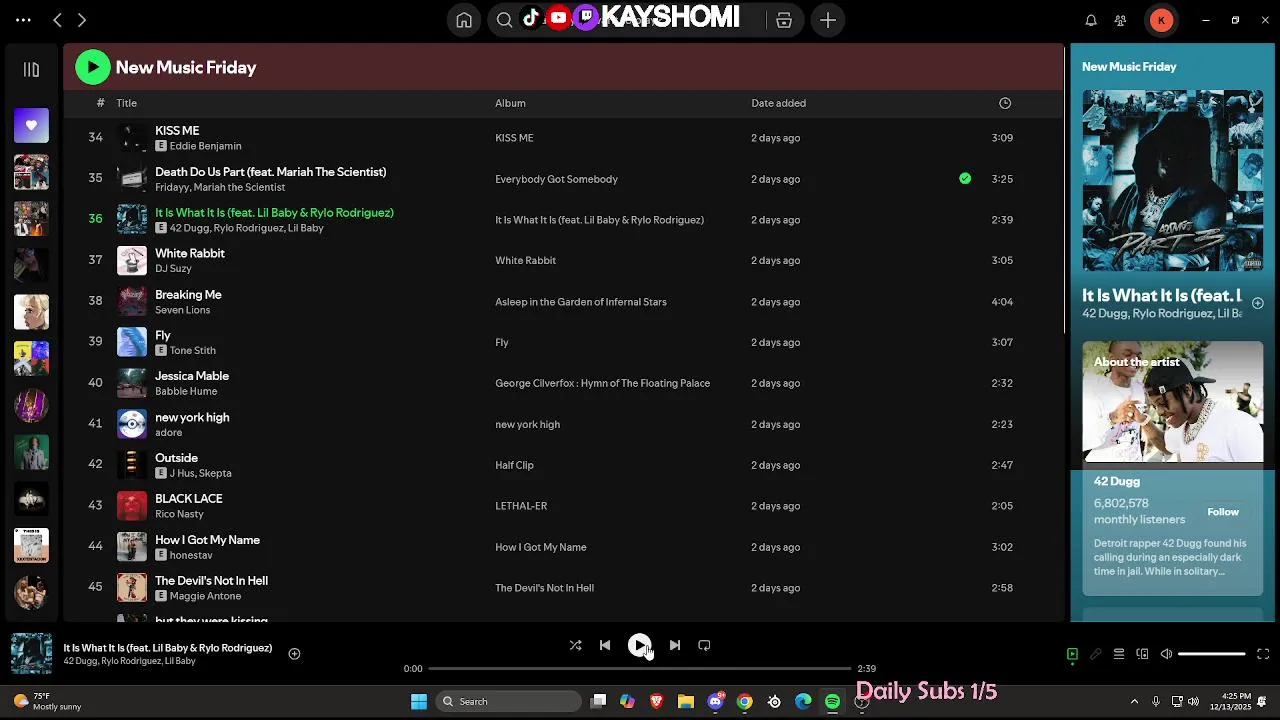Adjust the volume slider
This screenshot has height=720, width=1280.
click(1212, 654)
